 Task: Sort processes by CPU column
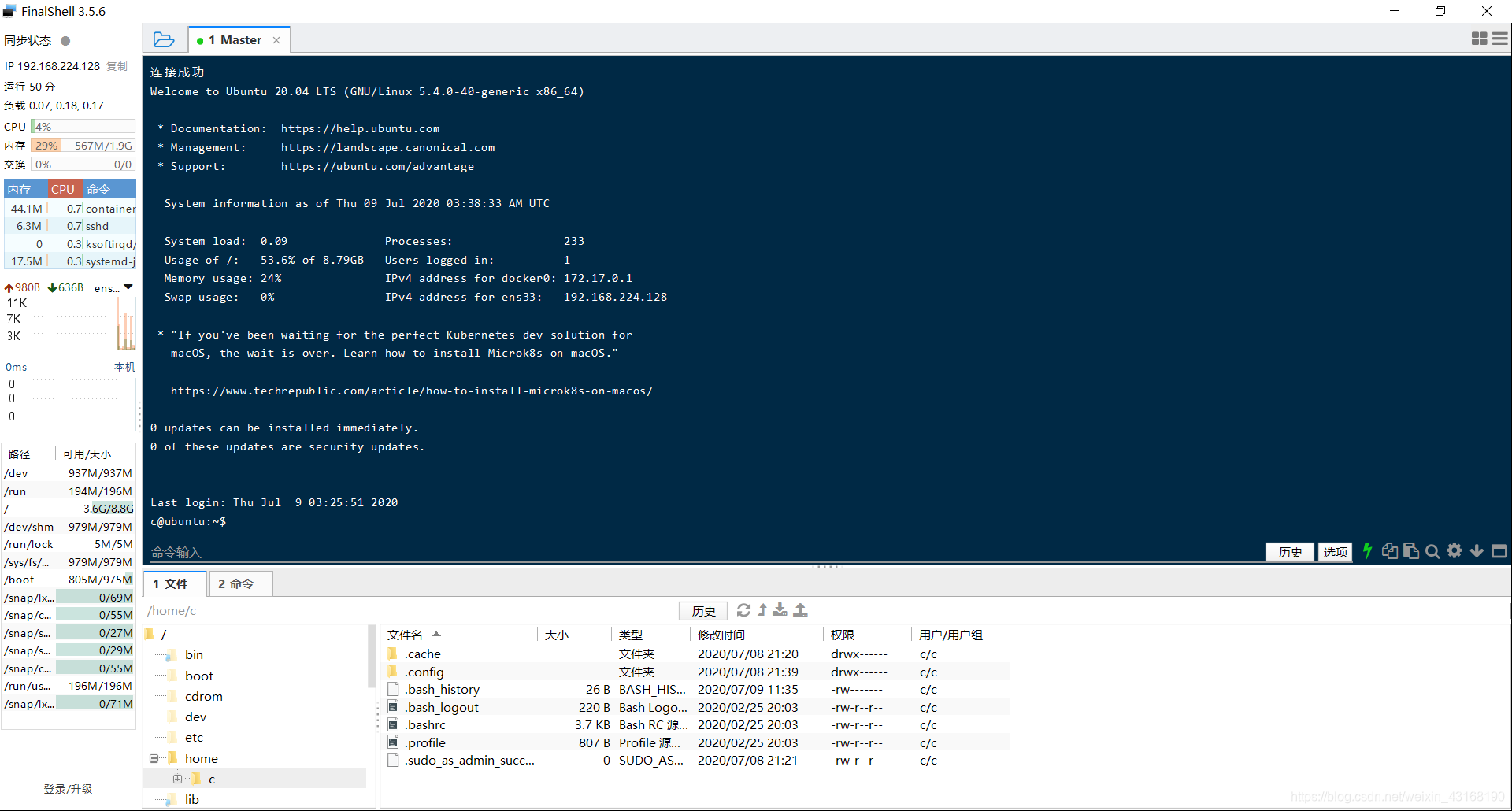63,189
